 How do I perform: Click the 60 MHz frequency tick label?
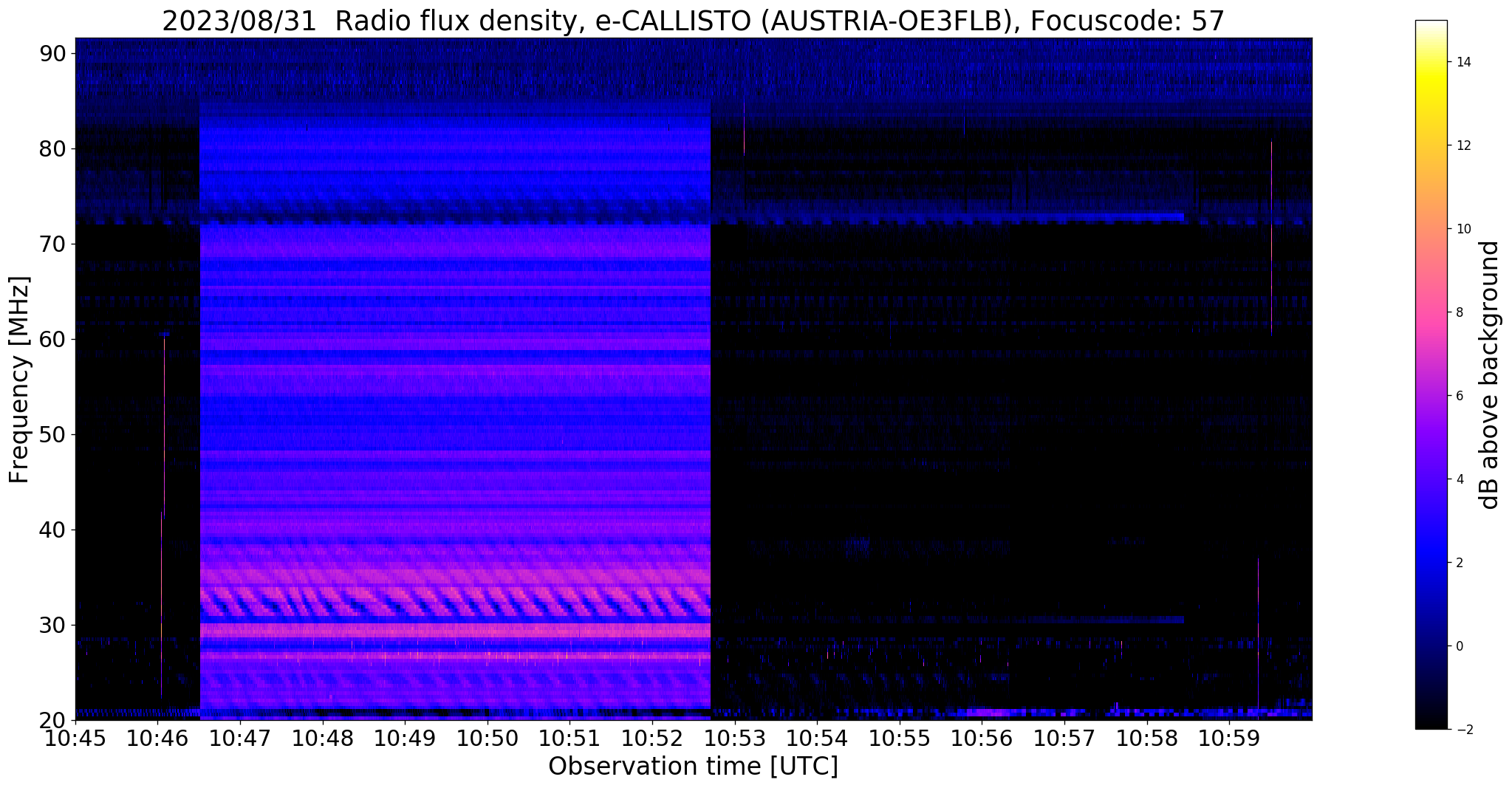[53, 339]
